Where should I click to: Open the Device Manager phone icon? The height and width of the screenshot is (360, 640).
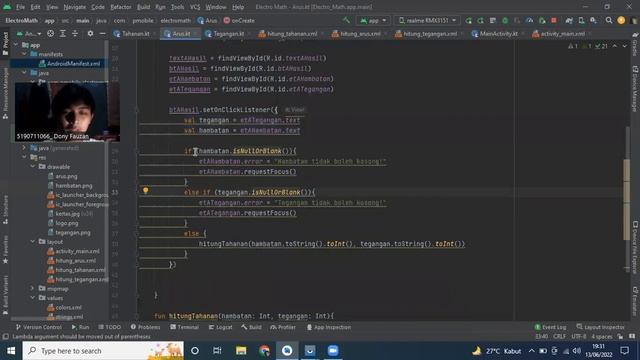point(581,20)
